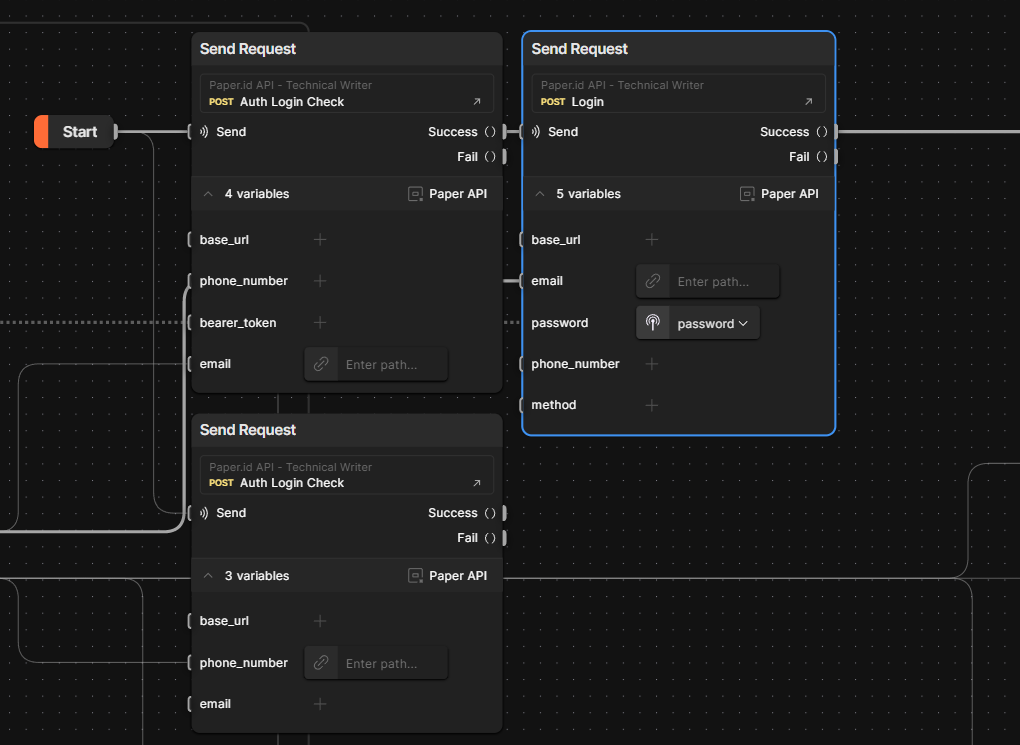This screenshot has width=1020, height=745.
Task: Click the plus beside phone_number in the 4 variables block
Action: pyautogui.click(x=320, y=281)
